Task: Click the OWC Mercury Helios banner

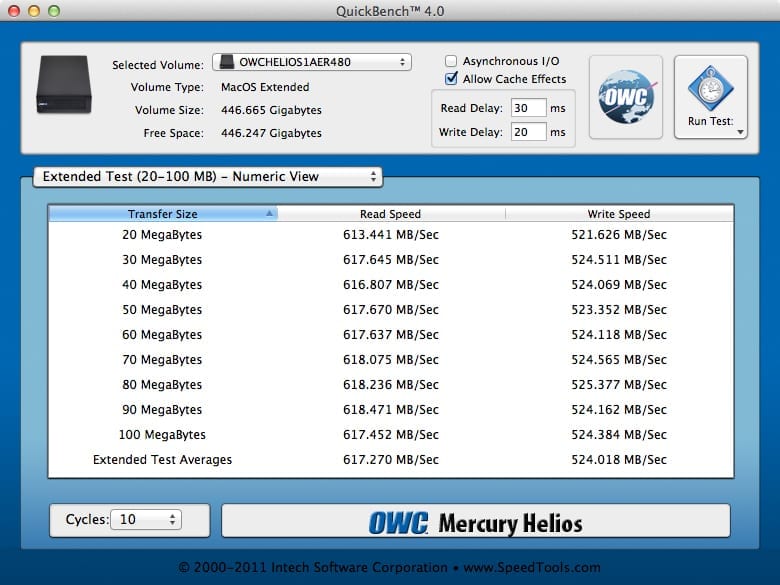Action: [x=475, y=521]
